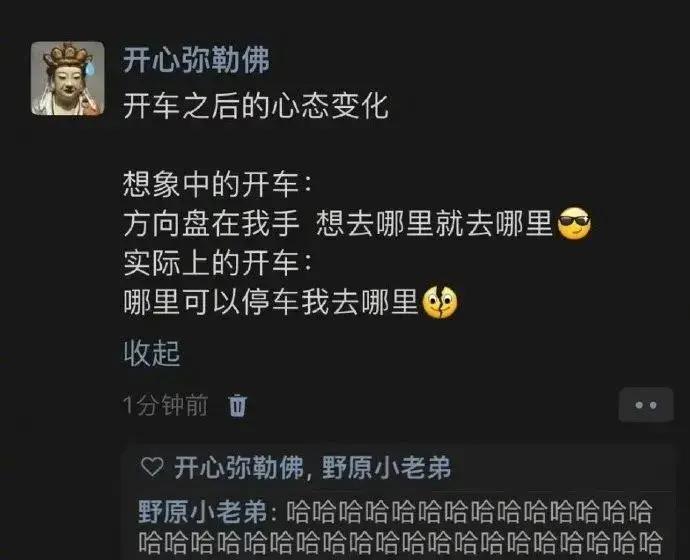690x560 pixels.
Task: Click the 1分钟前 timestamp
Action: 165,405
